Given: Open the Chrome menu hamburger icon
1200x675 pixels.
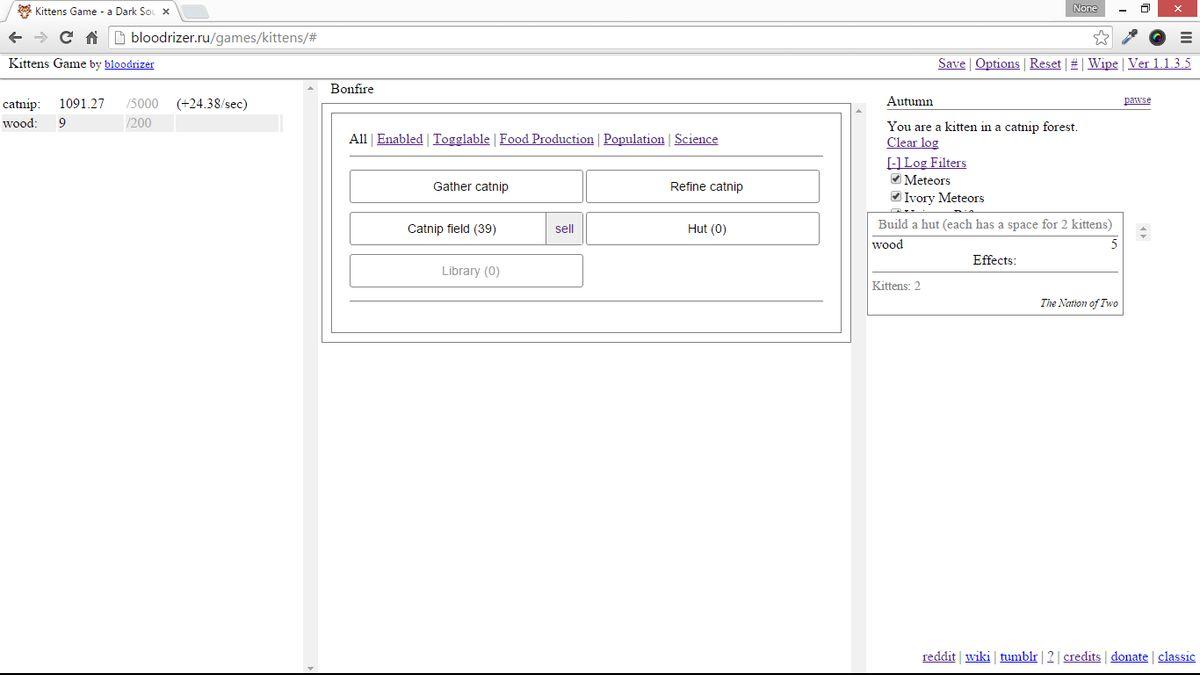Looking at the screenshot, I should coord(1184,38).
